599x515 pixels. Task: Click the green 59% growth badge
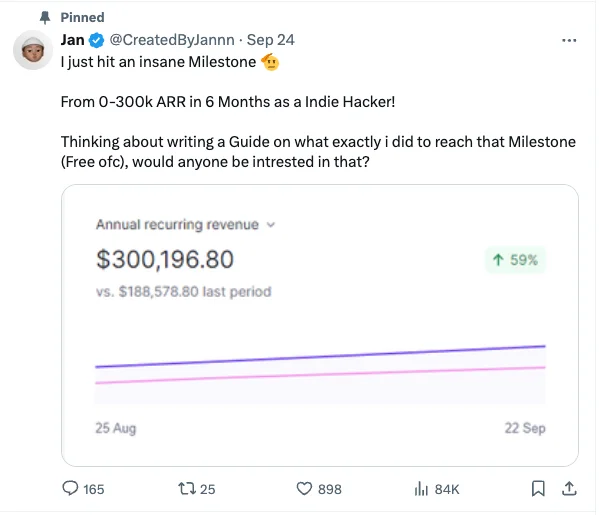pos(515,260)
